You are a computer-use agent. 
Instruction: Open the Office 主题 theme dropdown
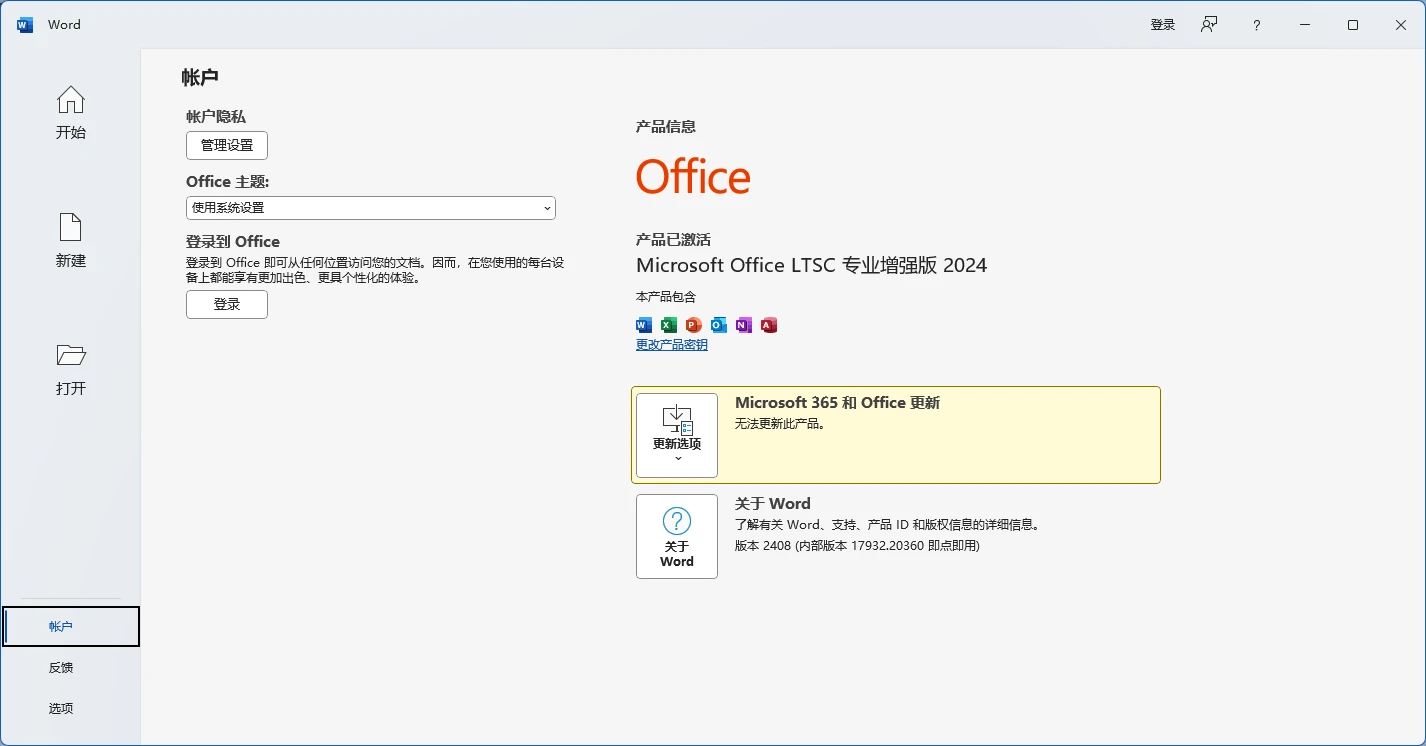point(371,208)
